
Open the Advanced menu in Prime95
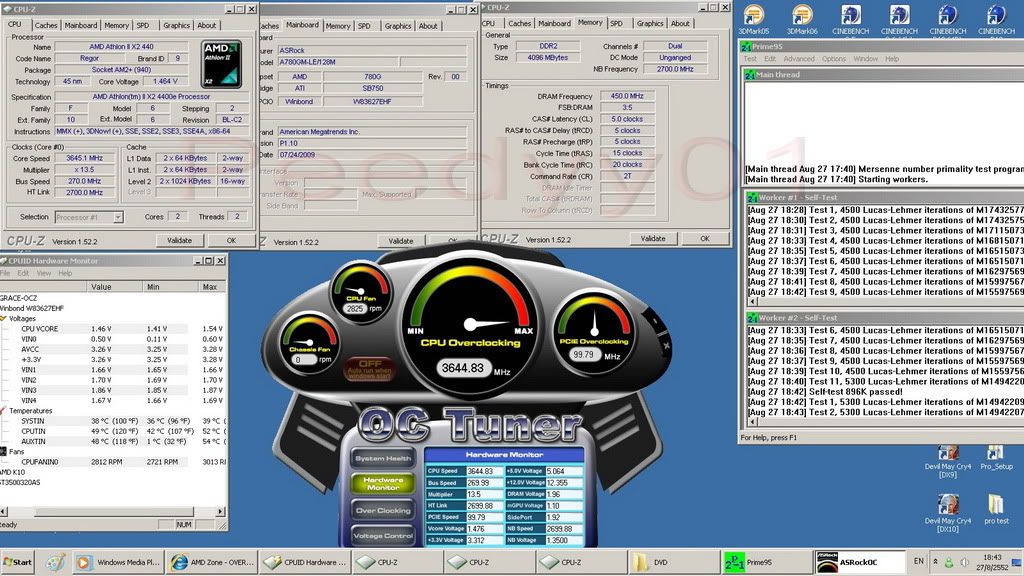tap(799, 59)
